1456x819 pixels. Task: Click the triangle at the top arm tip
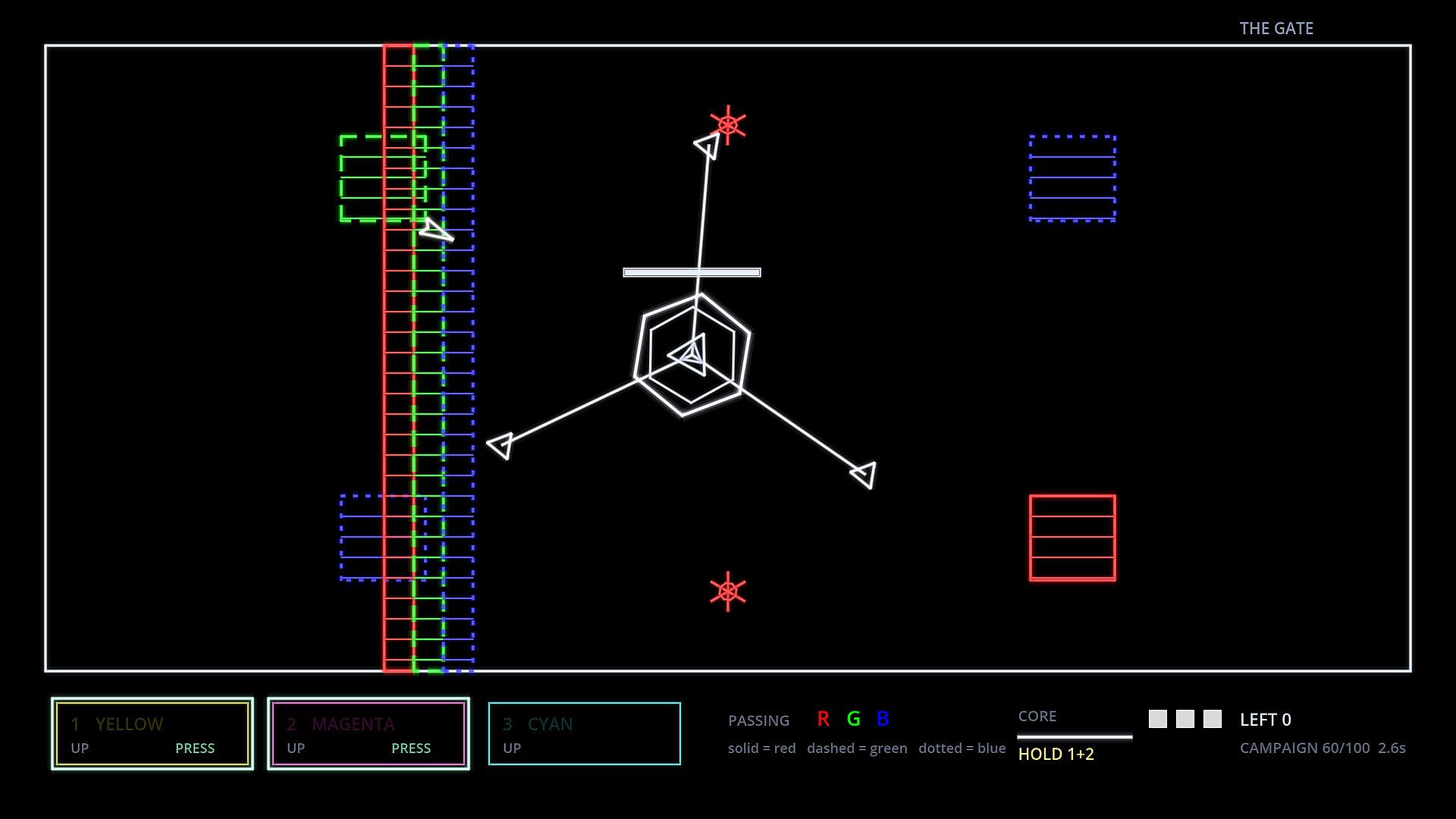(x=707, y=146)
